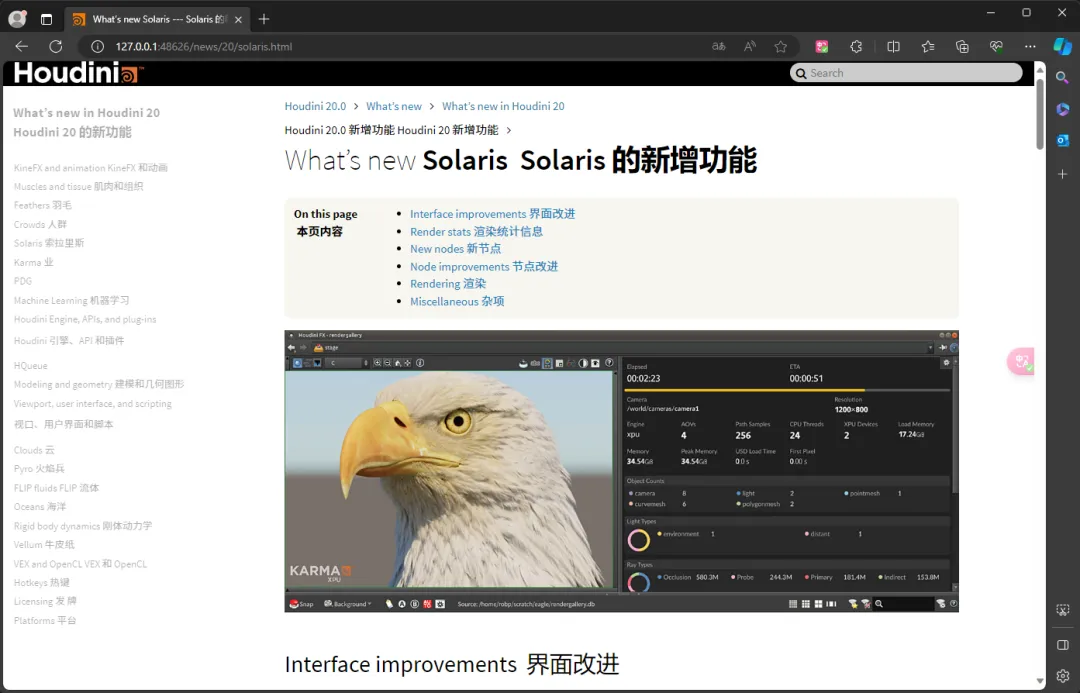The image size is (1080, 693).
Task: Jump to Miscellaneous section link
Action: coord(457,302)
